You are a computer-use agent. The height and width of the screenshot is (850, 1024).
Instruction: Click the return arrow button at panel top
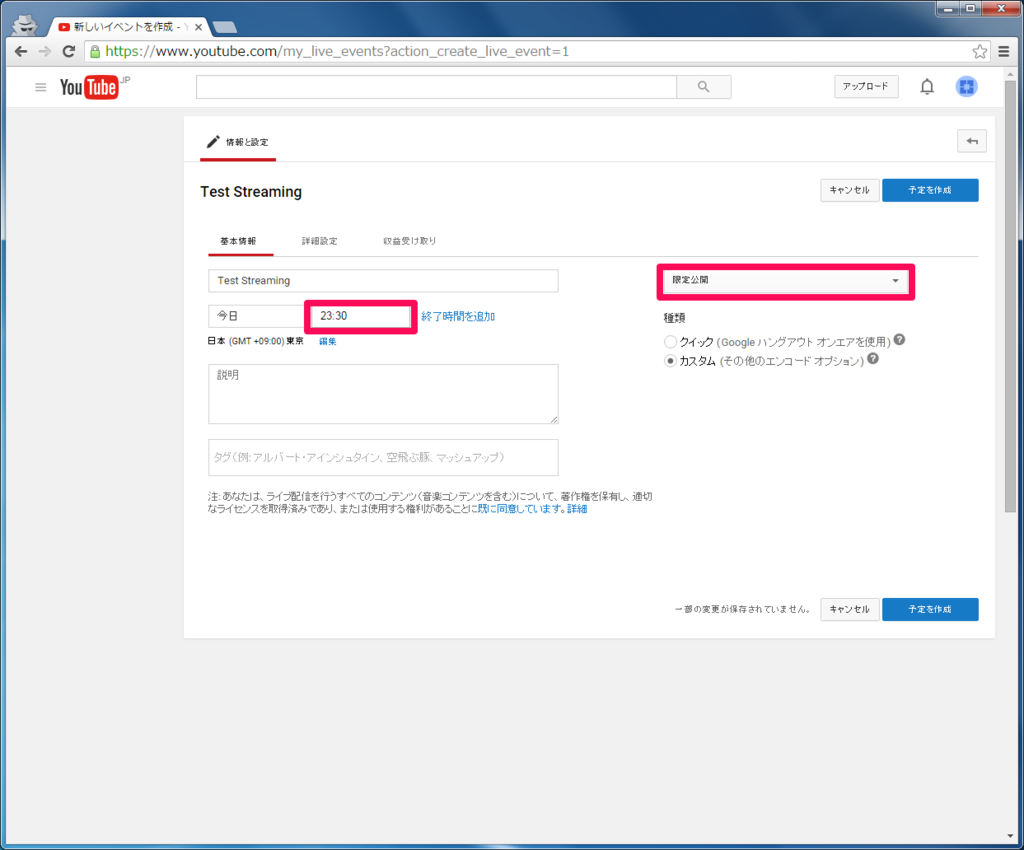coord(972,141)
